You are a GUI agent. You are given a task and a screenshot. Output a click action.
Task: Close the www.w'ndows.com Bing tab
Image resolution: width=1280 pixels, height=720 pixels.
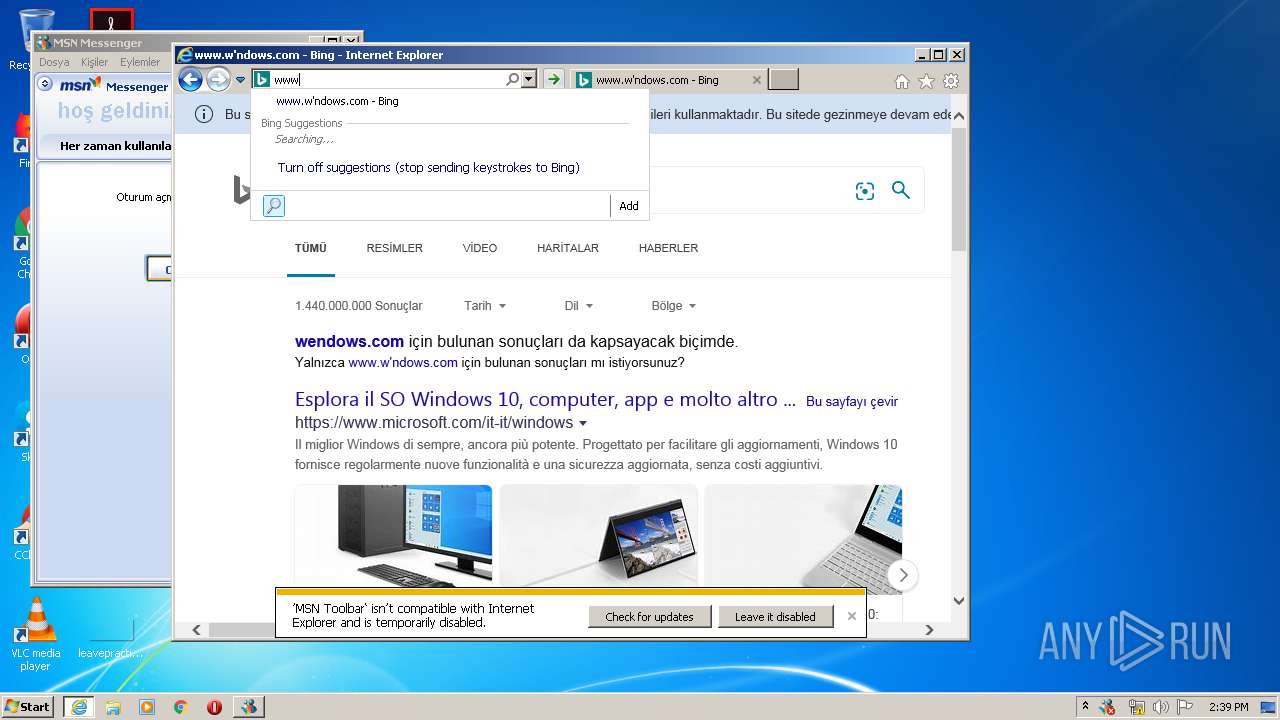(x=757, y=80)
